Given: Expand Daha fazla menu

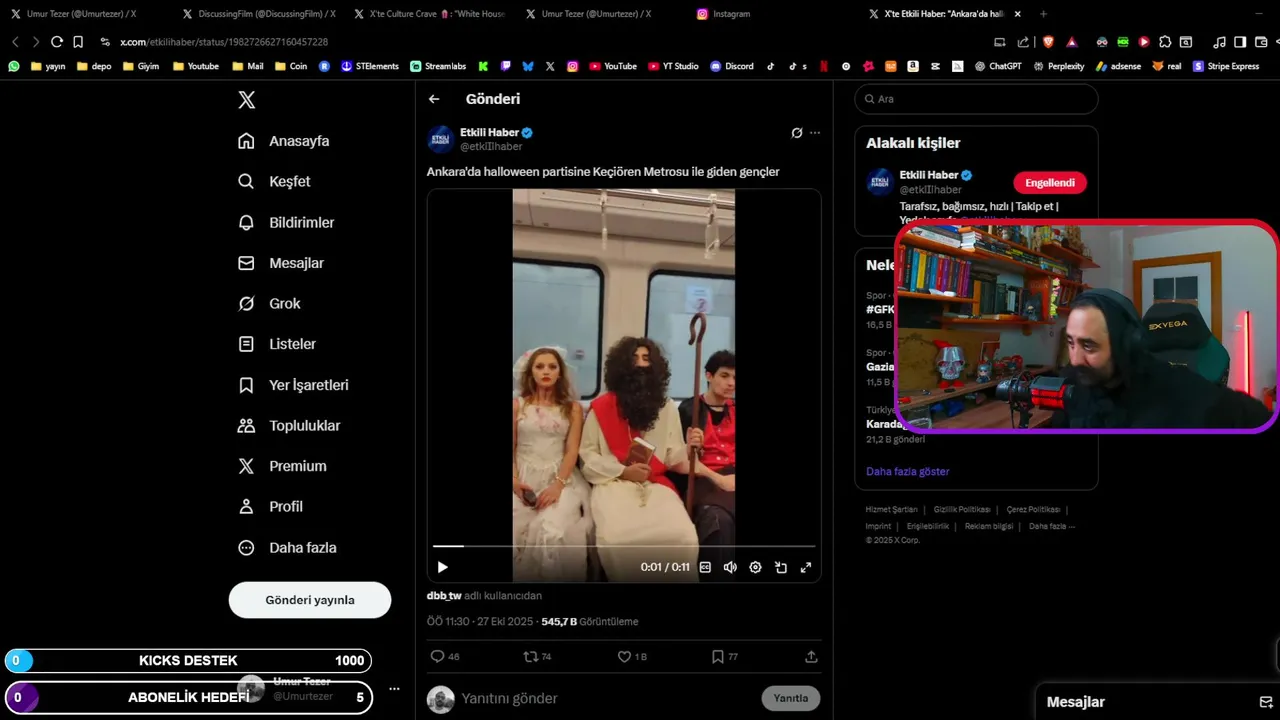Looking at the screenshot, I should pyautogui.click(x=287, y=547).
